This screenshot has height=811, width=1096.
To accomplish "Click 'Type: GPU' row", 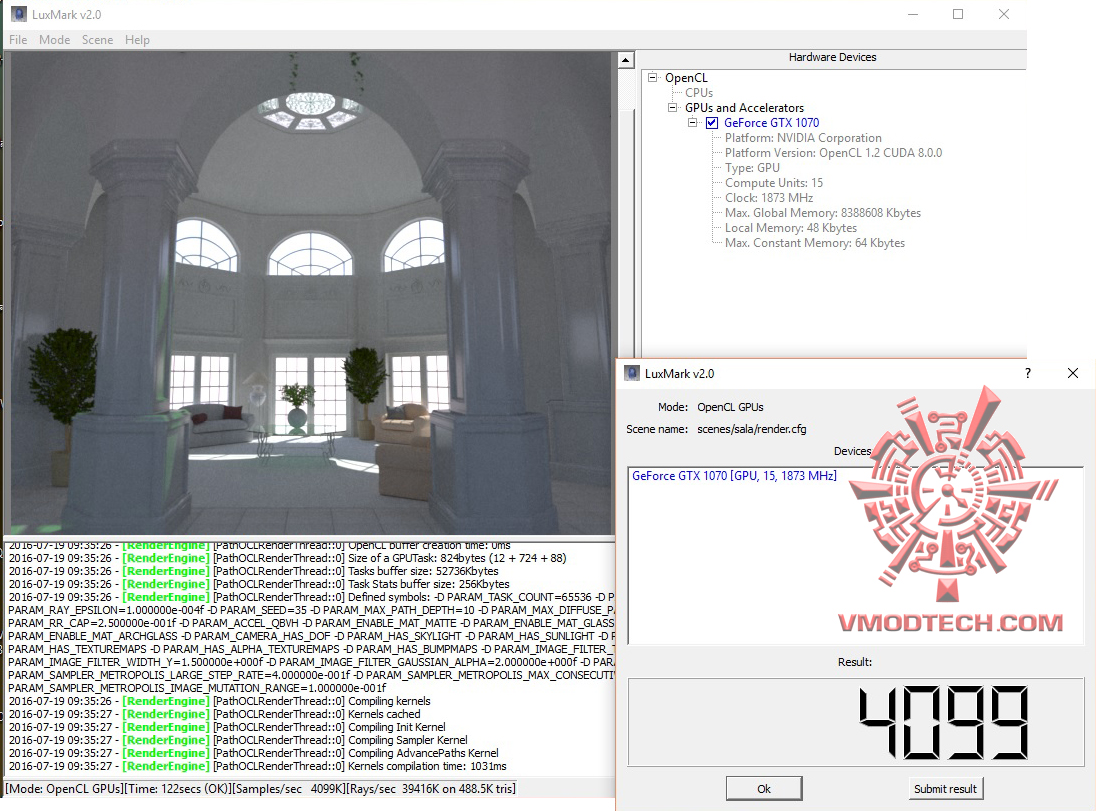I will pos(752,168).
